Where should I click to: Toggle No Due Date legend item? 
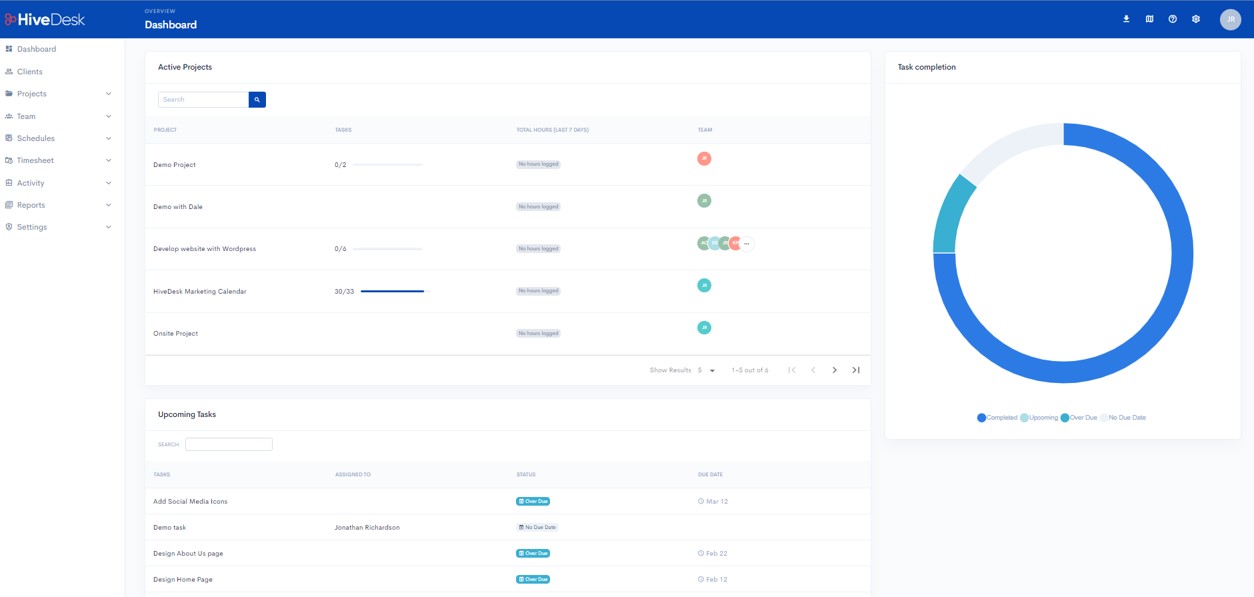(x=1124, y=418)
